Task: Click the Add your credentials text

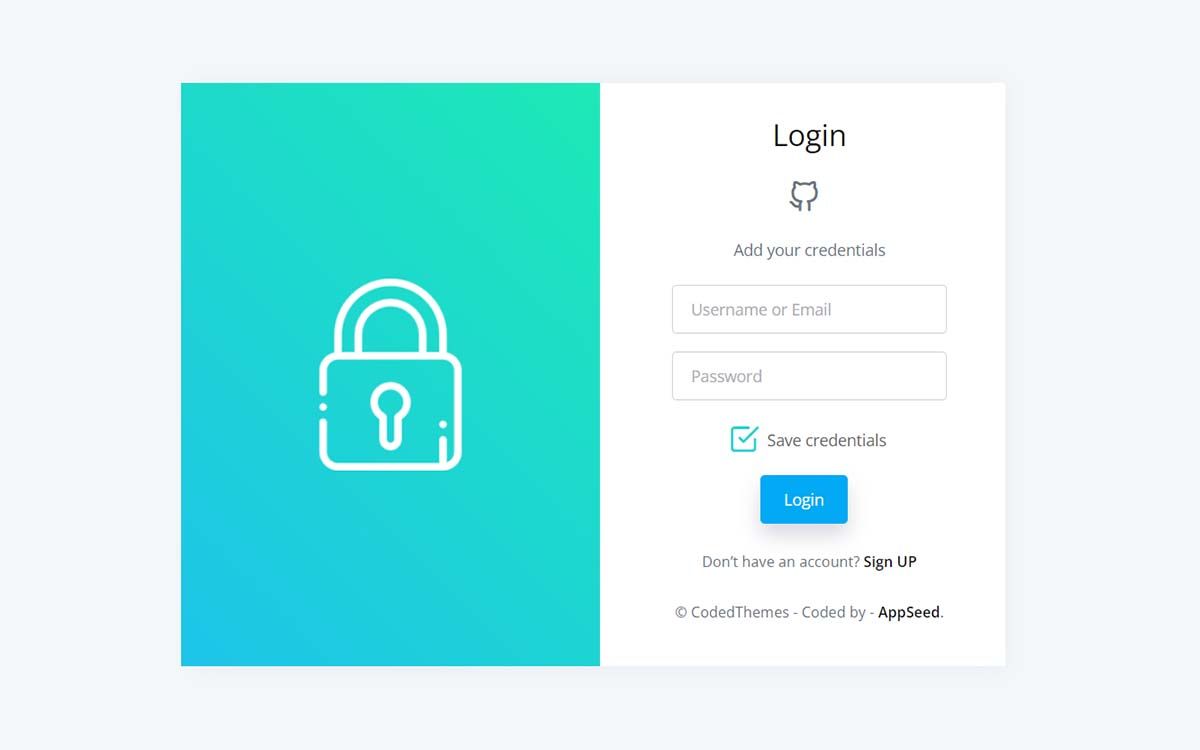Action: pyautogui.click(x=809, y=250)
